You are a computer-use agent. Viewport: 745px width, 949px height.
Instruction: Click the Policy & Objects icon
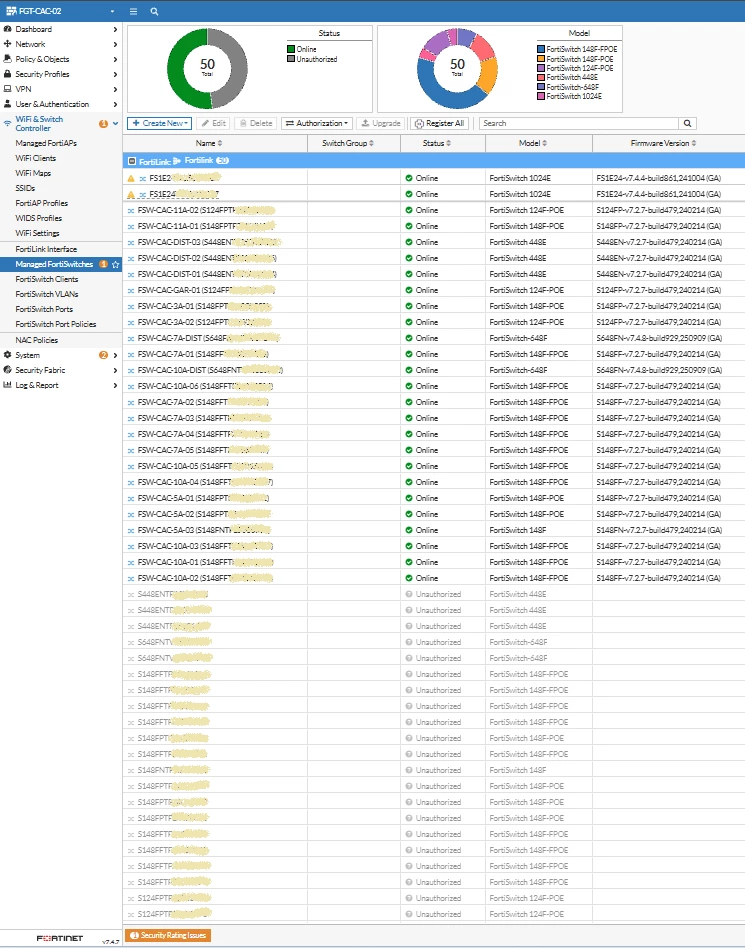coord(7,59)
